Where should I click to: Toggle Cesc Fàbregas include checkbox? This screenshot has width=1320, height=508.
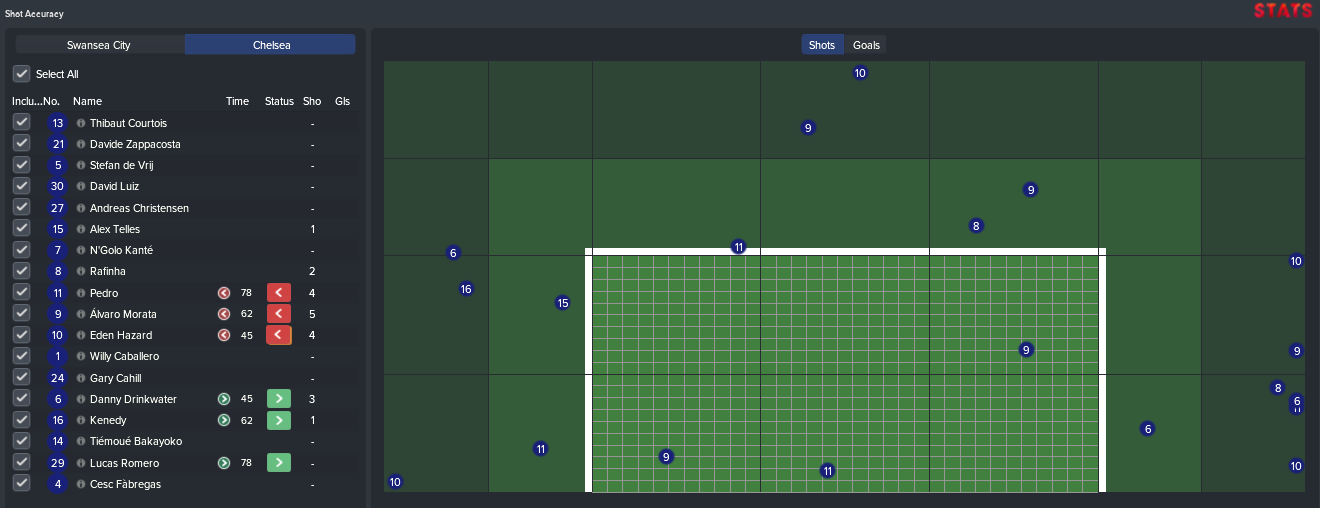(21, 484)
